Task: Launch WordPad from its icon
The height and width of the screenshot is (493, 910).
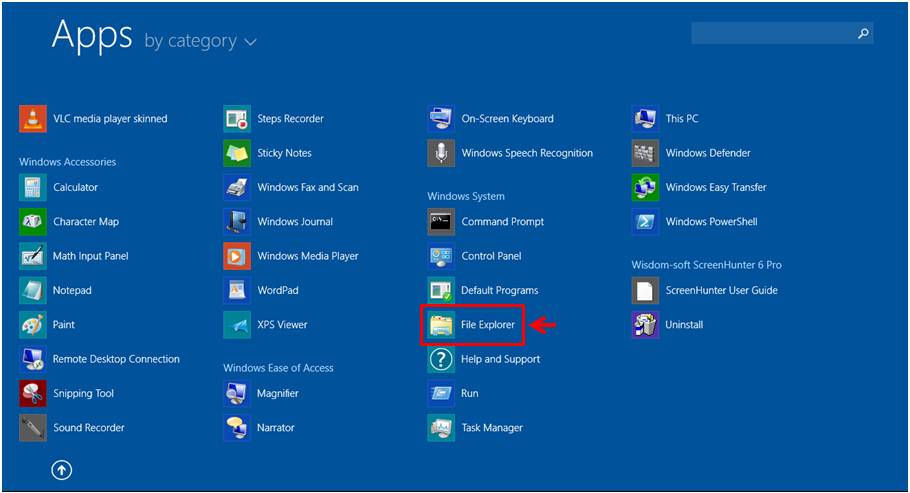Action: tap(237, 290)
